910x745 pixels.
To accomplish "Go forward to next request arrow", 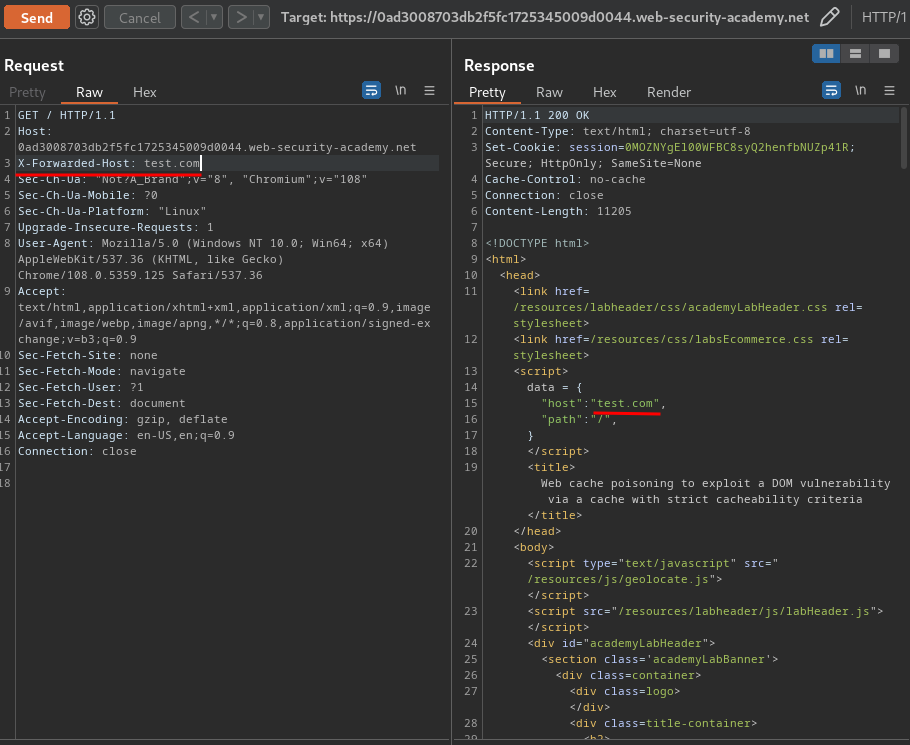I will pos(241,17).
